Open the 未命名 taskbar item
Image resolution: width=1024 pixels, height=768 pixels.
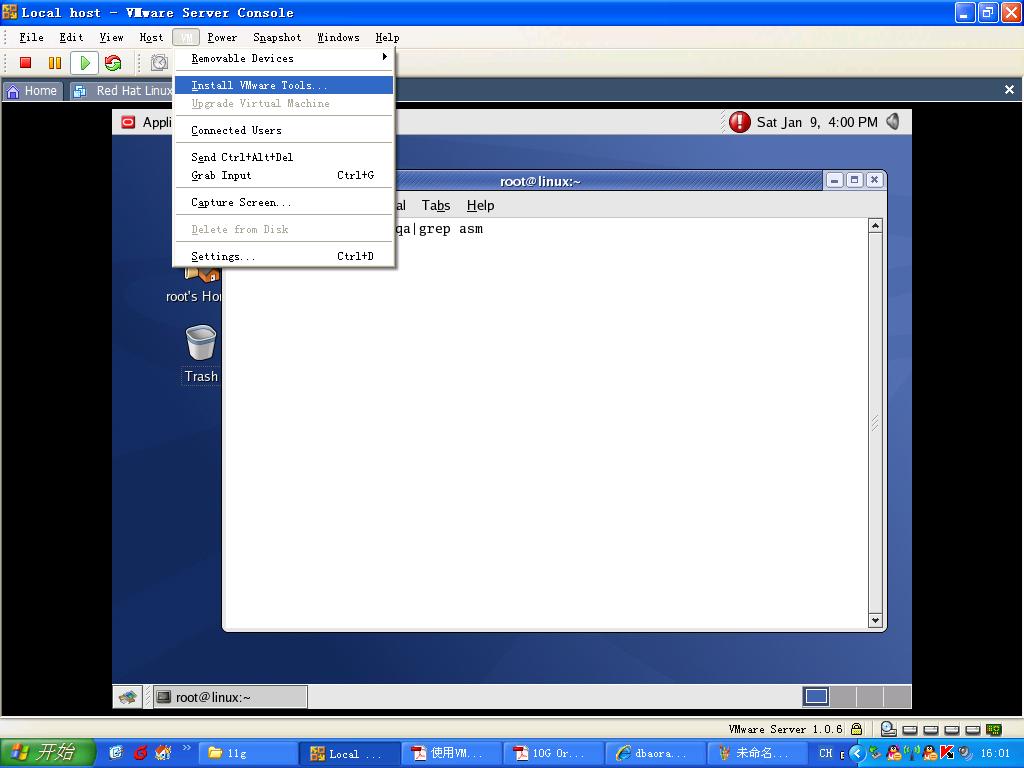point(757,753)
